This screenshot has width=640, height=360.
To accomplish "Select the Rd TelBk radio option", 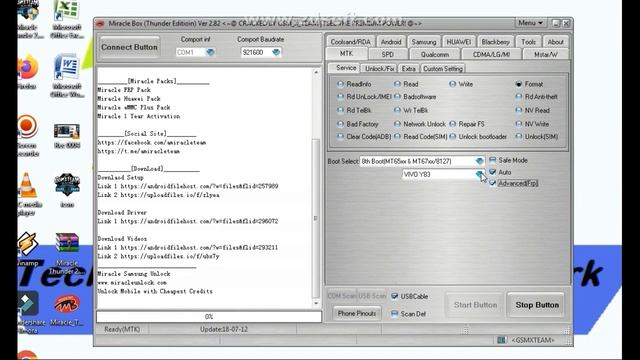I will click(354, 110).
